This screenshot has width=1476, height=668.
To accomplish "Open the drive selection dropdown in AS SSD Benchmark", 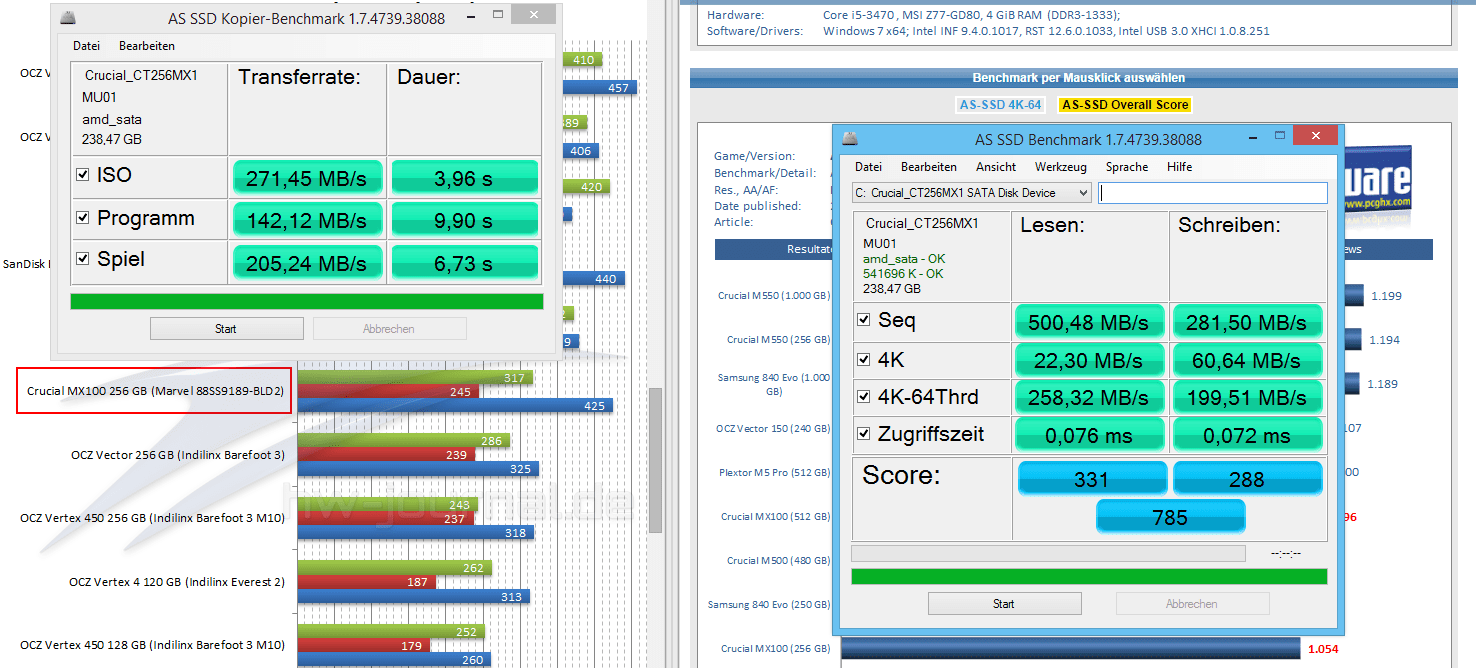I will (x=971, y=193).
